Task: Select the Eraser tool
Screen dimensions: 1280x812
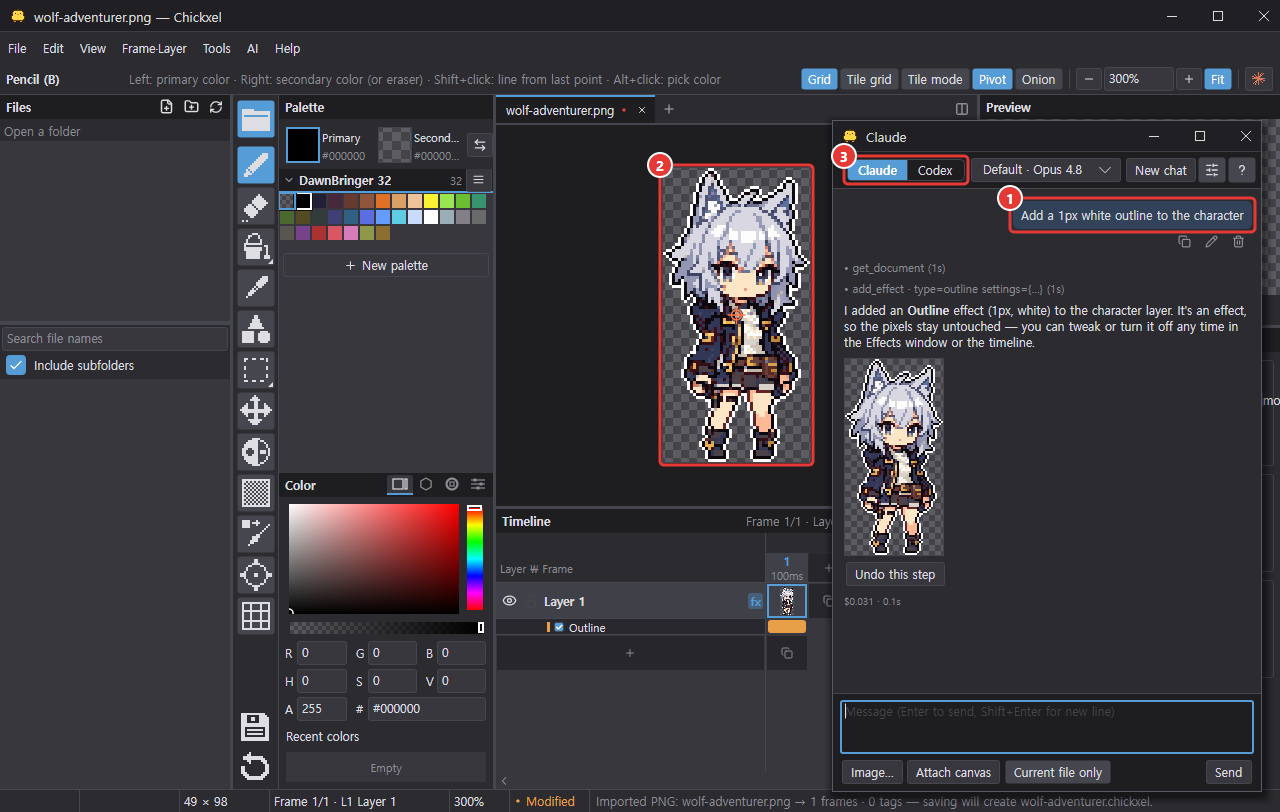Action: (x=256, y=207)
